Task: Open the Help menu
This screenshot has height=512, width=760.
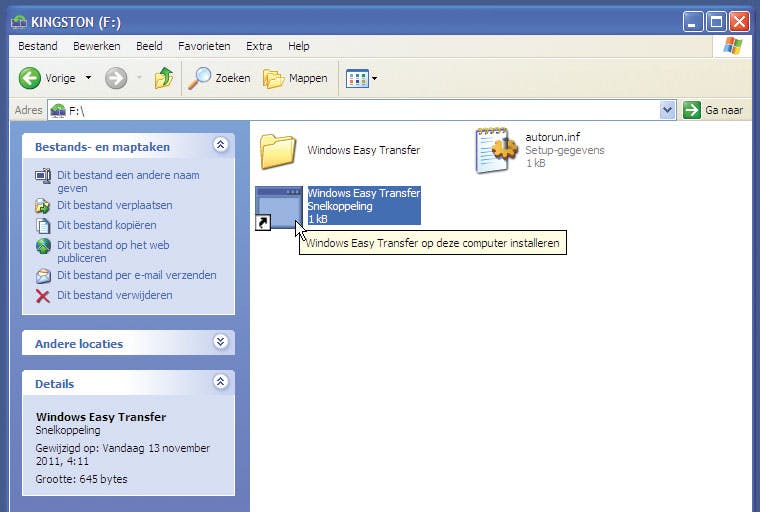Action: pyautogui.click(x=299, y=46)
